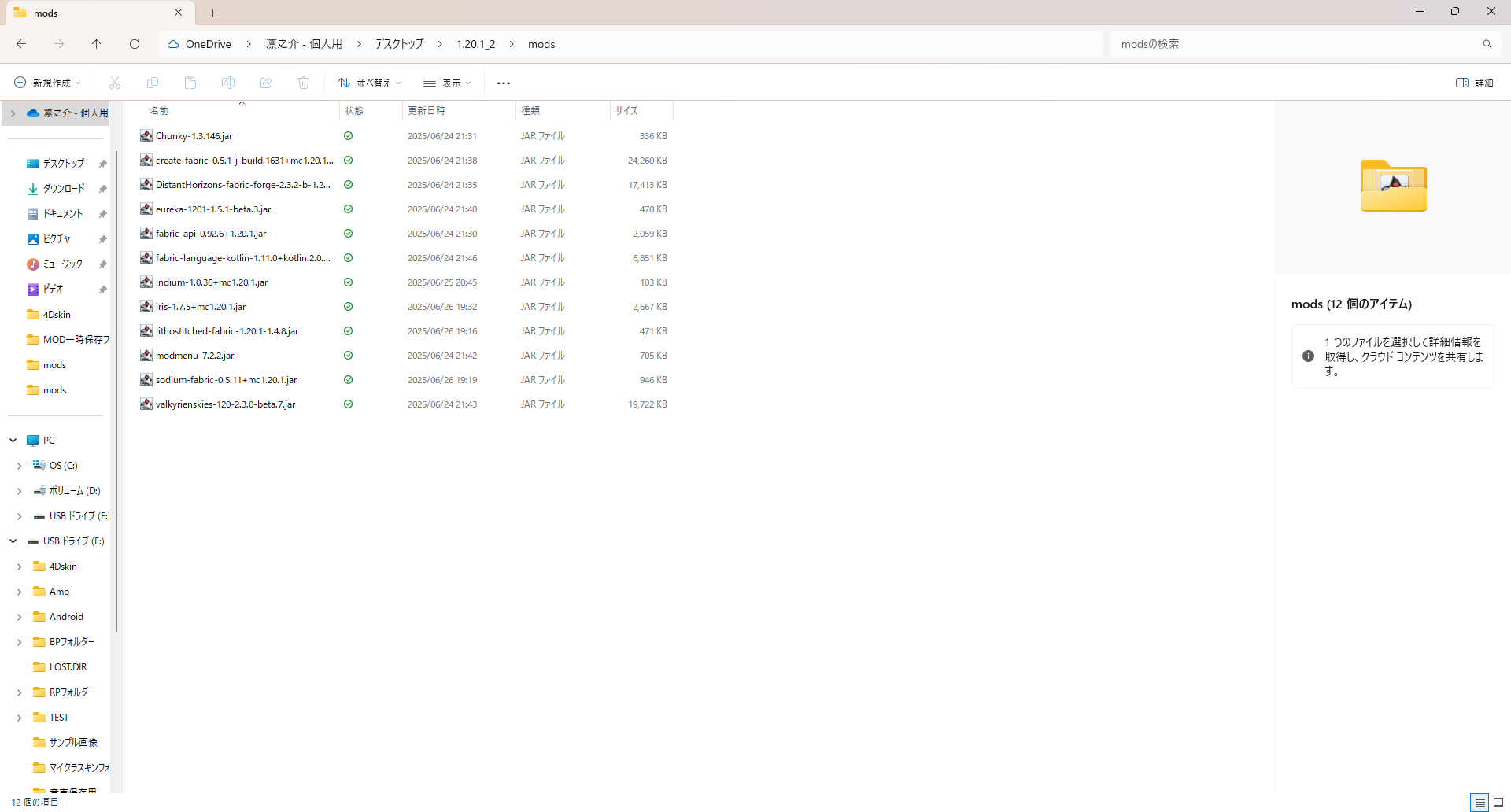The width and height of the screenshot is (1511, 812).
Task: Click the mods folder preview thumbnail
Action: (x=1394, y=186)
